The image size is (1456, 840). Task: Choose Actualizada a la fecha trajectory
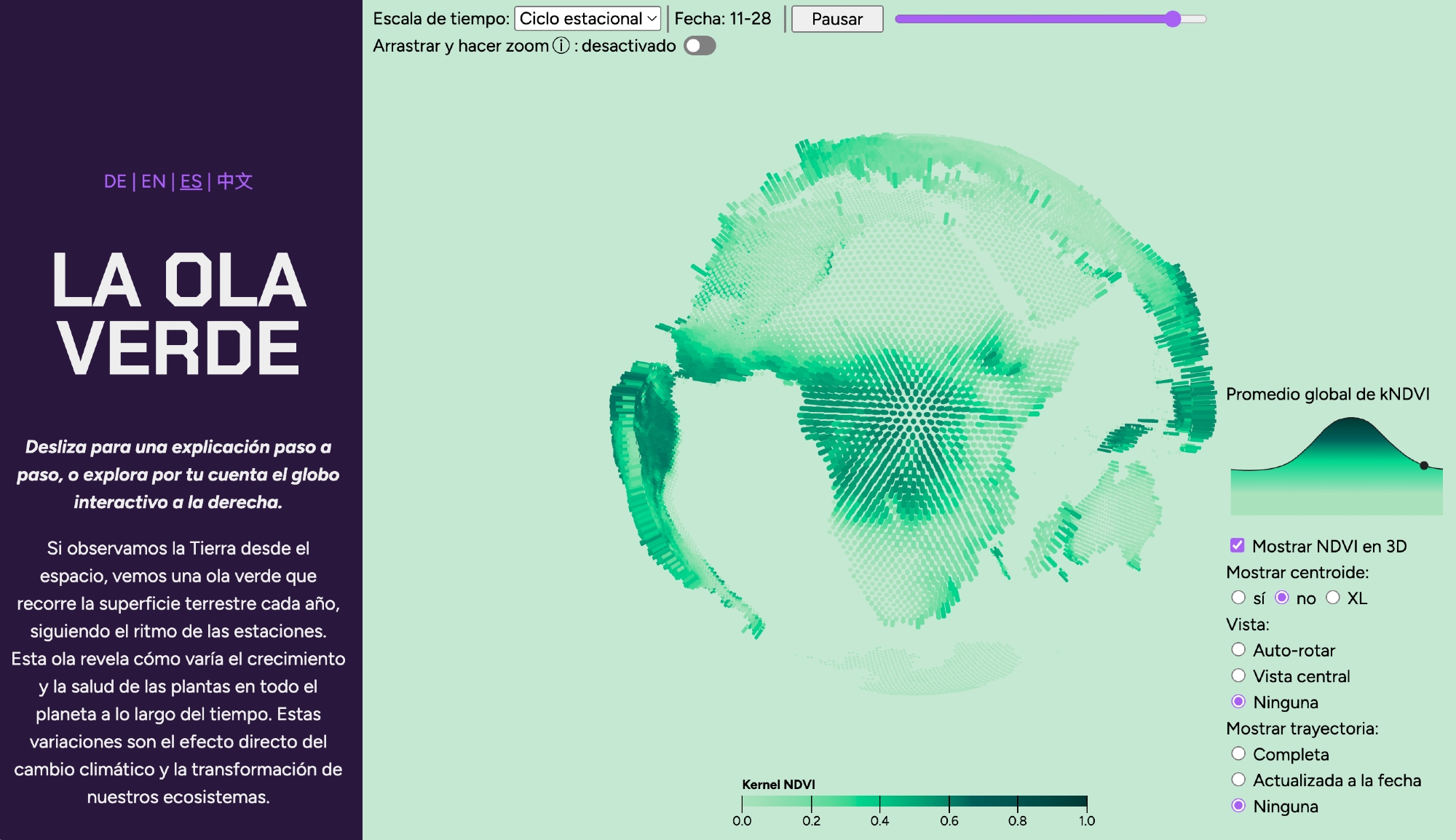point(1238,780)
